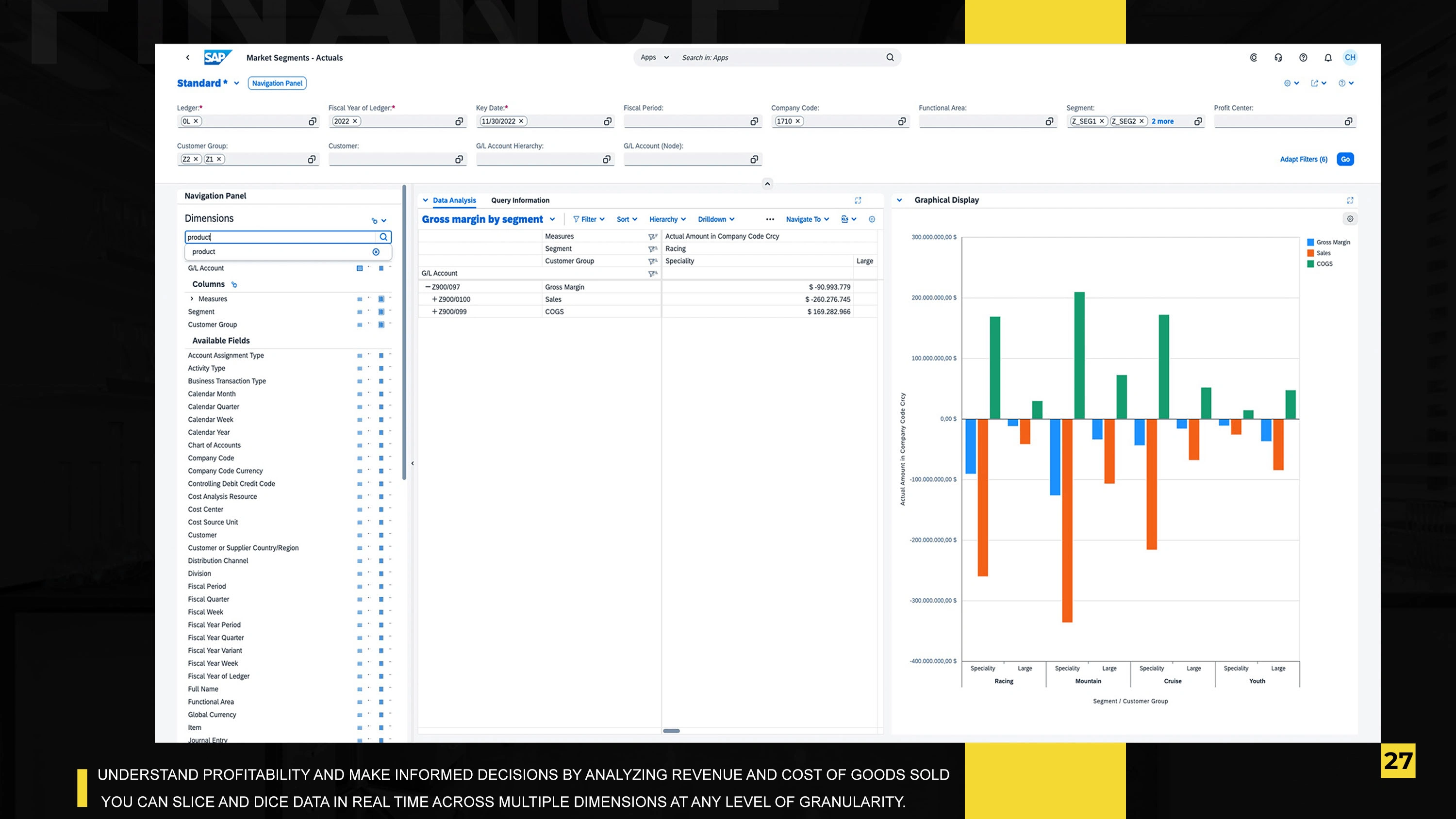This screenshot has width=1456, height=819.
Task: Remove the 1710 company code token
Action: 797,121
